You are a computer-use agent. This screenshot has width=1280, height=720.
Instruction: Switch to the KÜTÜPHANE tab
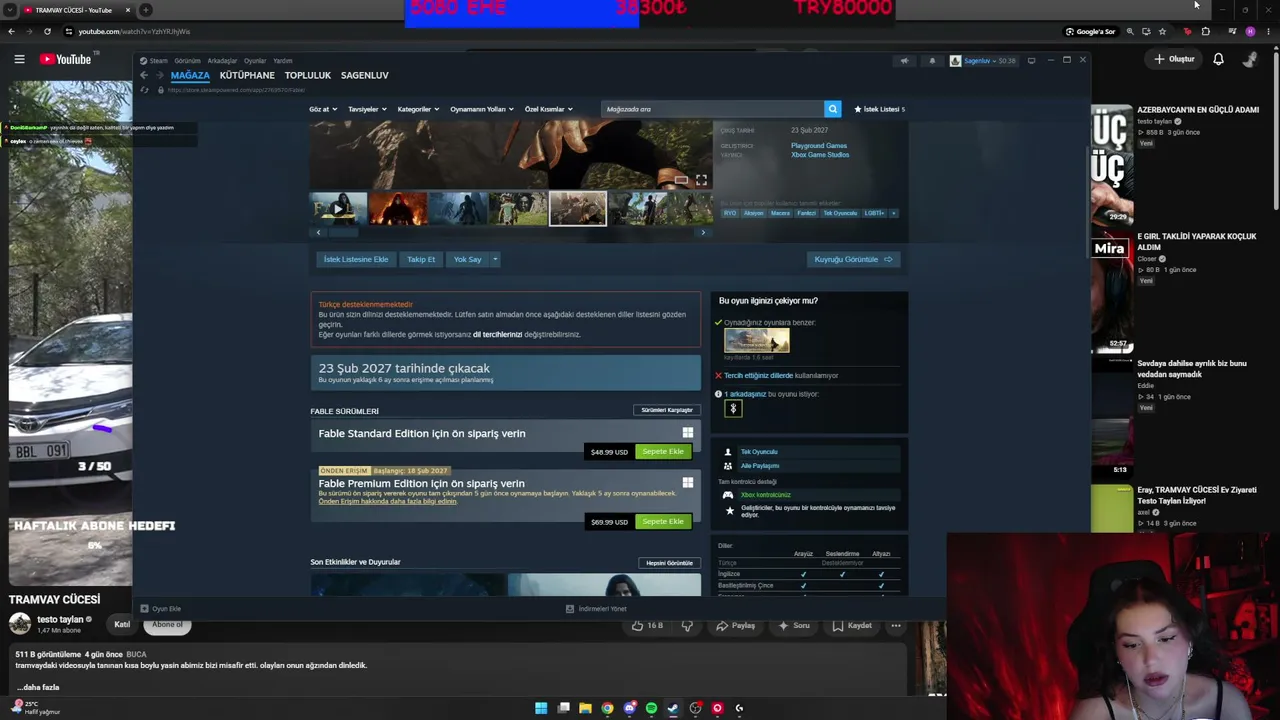pyautogui.click(x=247, y=75)
